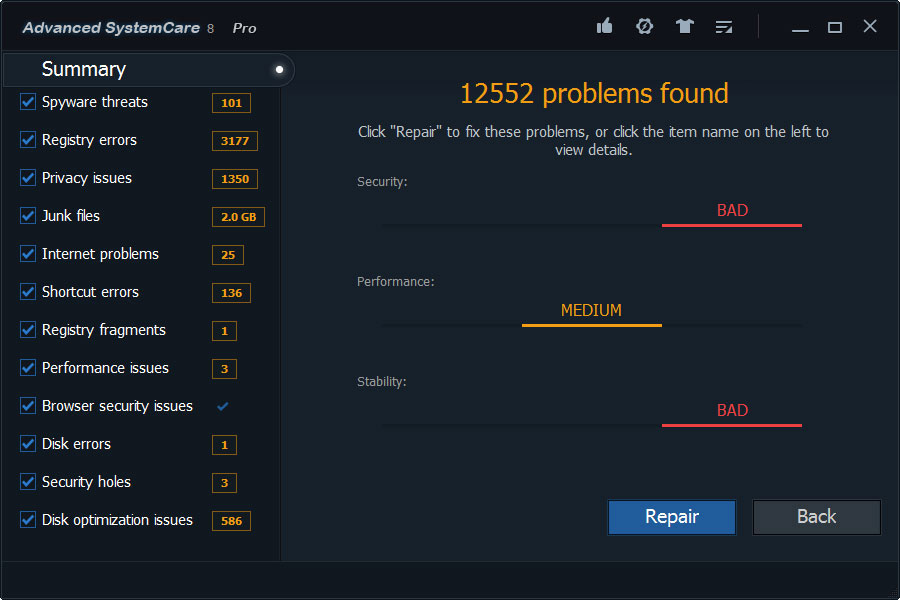Click the 2.0 GB junk files badge
The height and width of the screenshot is (600, 900).
coord(238,217)
